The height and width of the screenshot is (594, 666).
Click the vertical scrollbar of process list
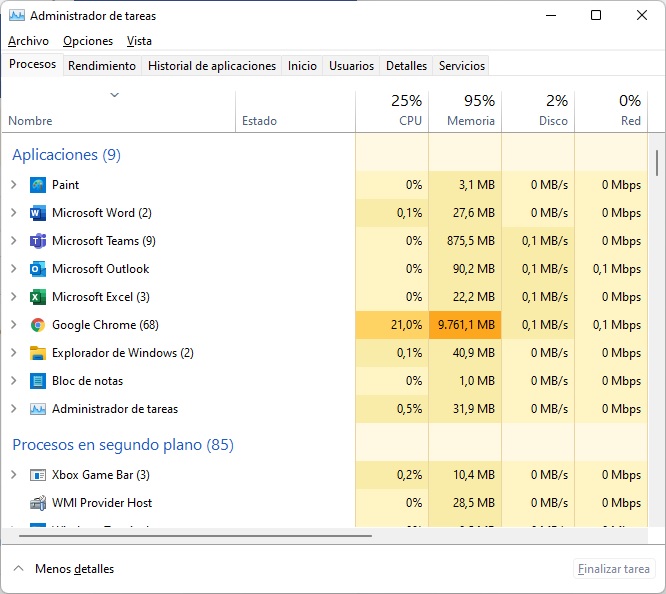656,162
